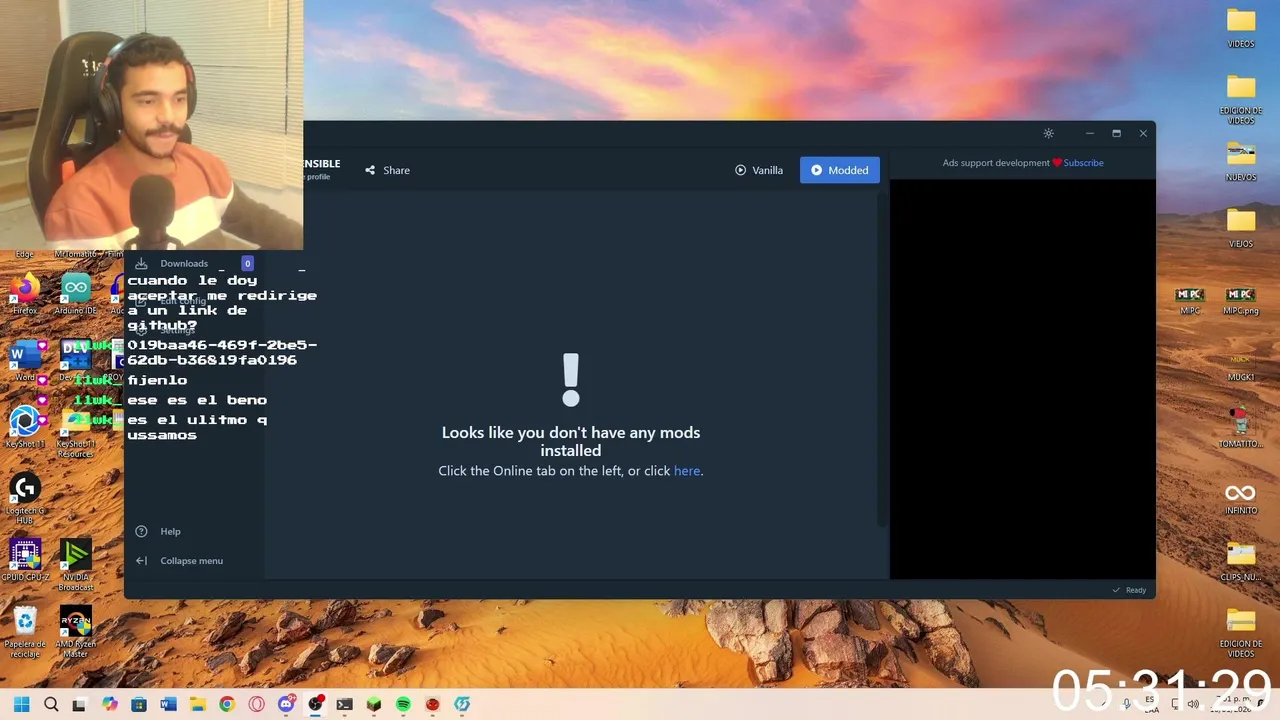The image size is (1280, 720).
Task: Open Microsoft Store from the taskbar
Action: tap(139, 704)
